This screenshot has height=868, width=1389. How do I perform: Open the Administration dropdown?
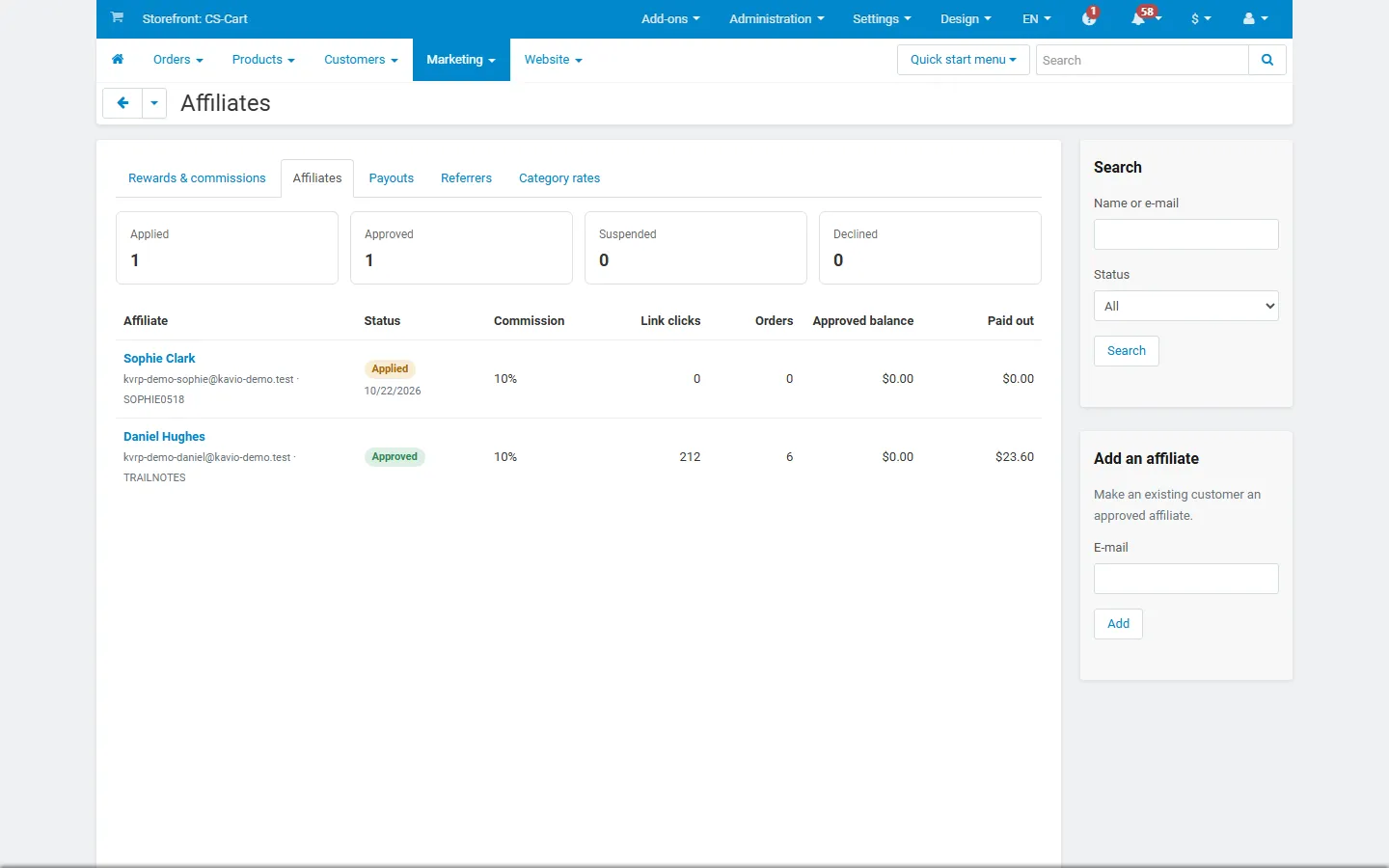point(776,18)
